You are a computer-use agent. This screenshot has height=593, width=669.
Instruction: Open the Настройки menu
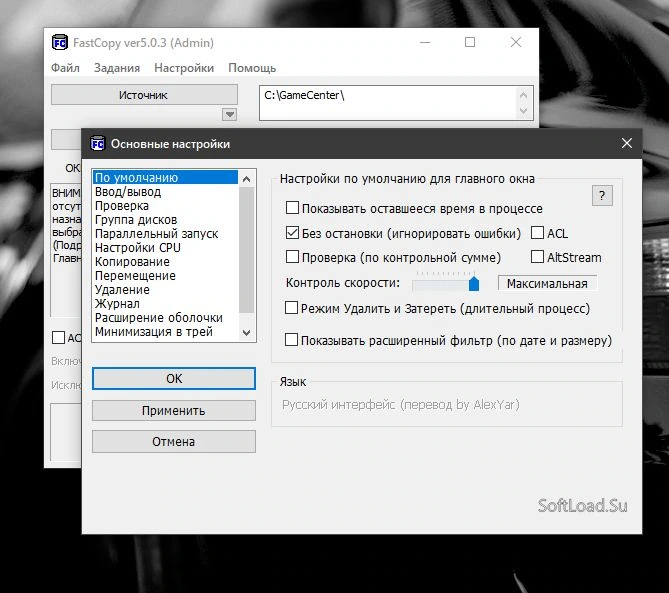tap(184, 68)
